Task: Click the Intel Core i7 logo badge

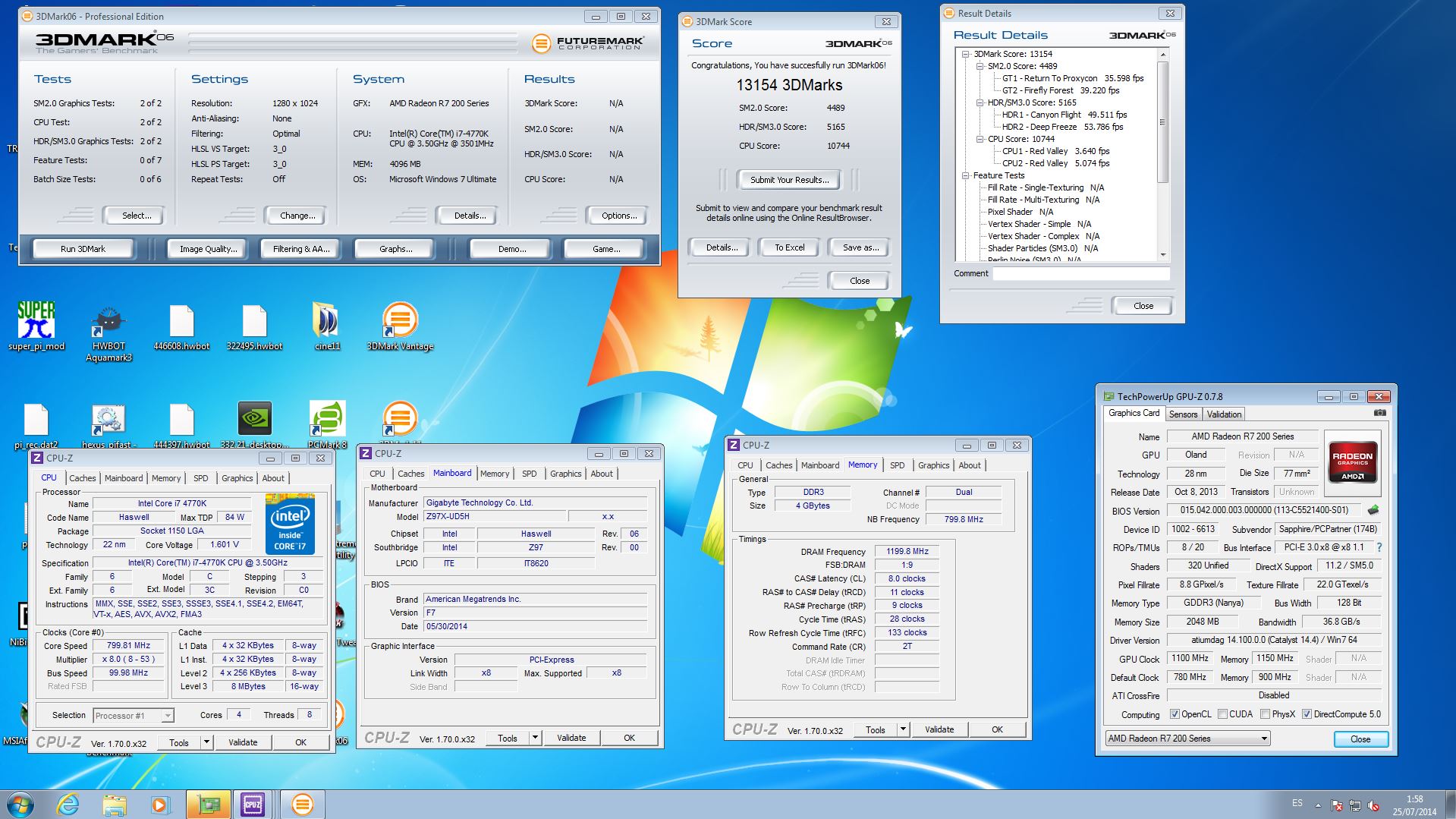Action: 290,524
